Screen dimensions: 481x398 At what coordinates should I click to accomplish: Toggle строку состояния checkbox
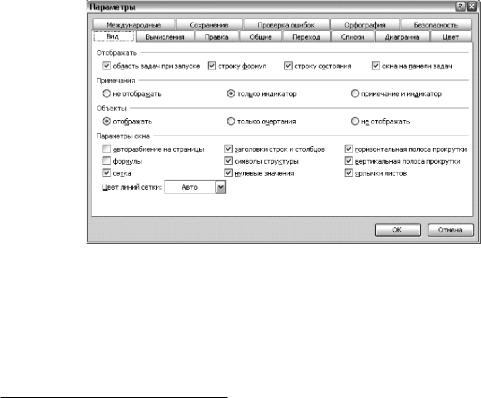[288, 66]
